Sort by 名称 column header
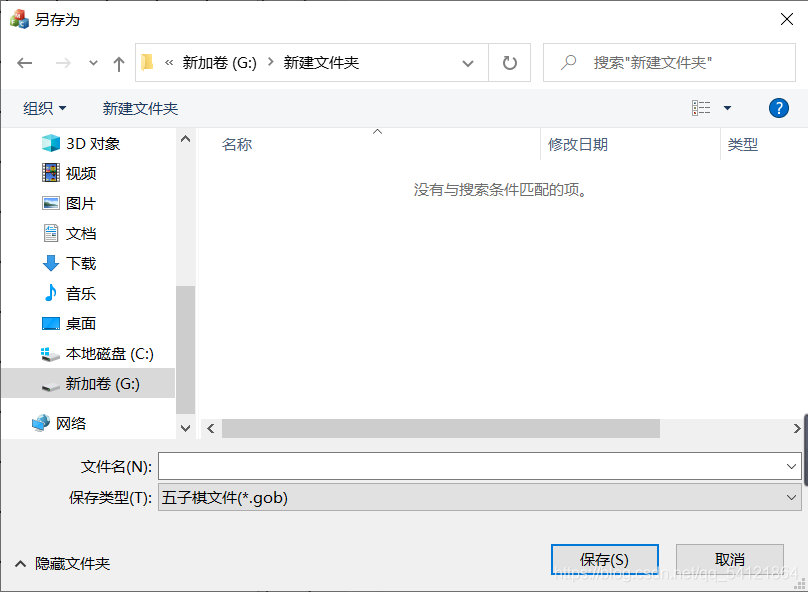This screenshot has height=592, width=808. coord(237,144)
